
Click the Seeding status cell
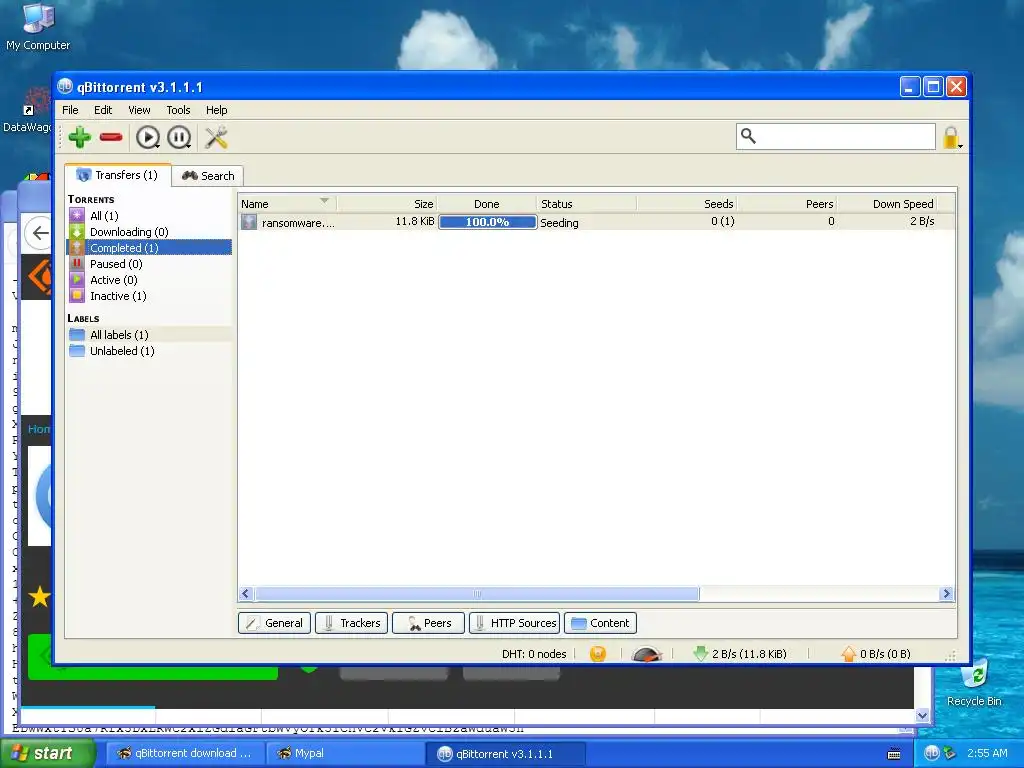coord(559,223)
